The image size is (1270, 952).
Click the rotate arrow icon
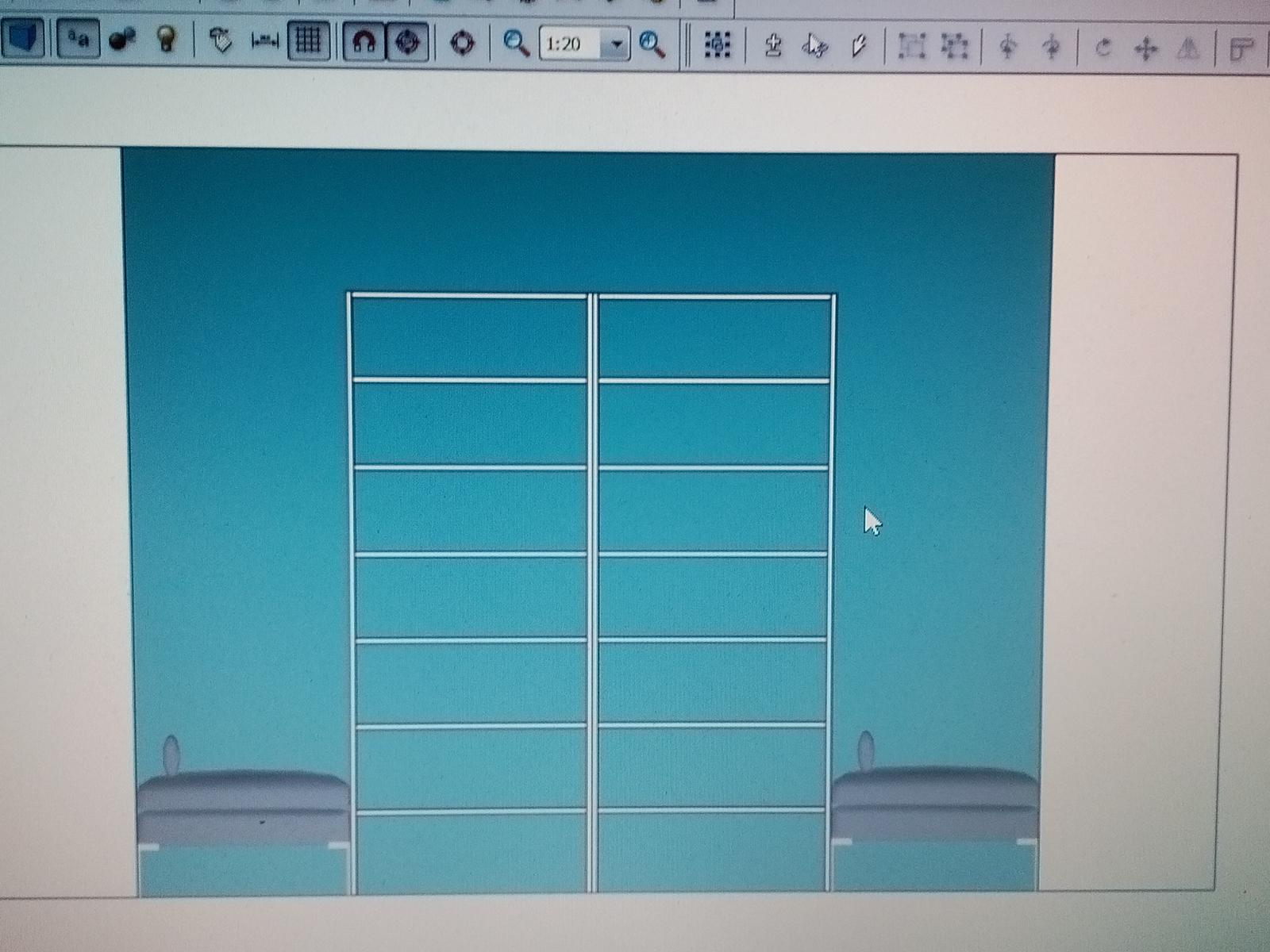point(1103,49)
